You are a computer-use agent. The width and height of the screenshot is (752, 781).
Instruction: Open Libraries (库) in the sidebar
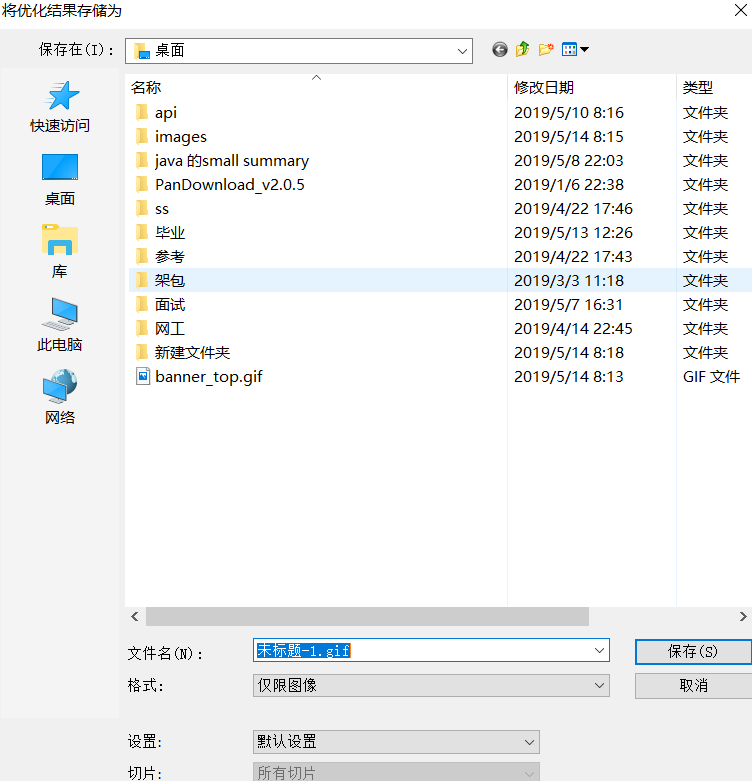tap(60, 252)
